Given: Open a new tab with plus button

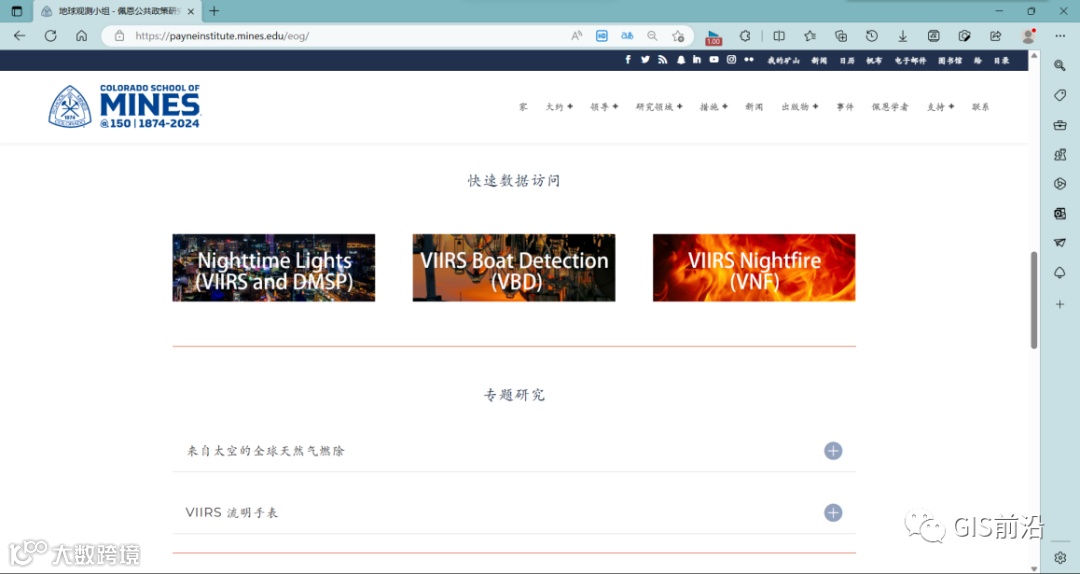Looking at the screenshot, I should (x=214, y=11).
